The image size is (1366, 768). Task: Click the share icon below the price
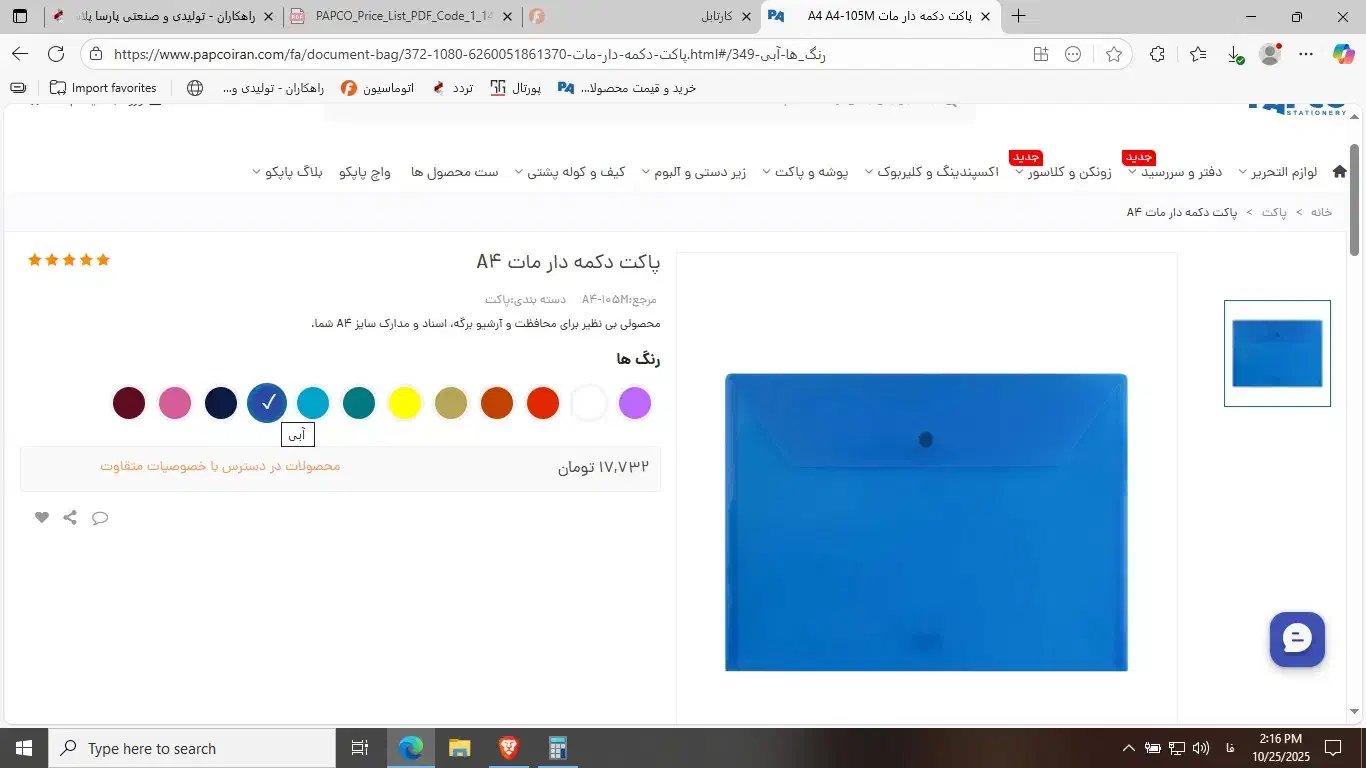70,517
